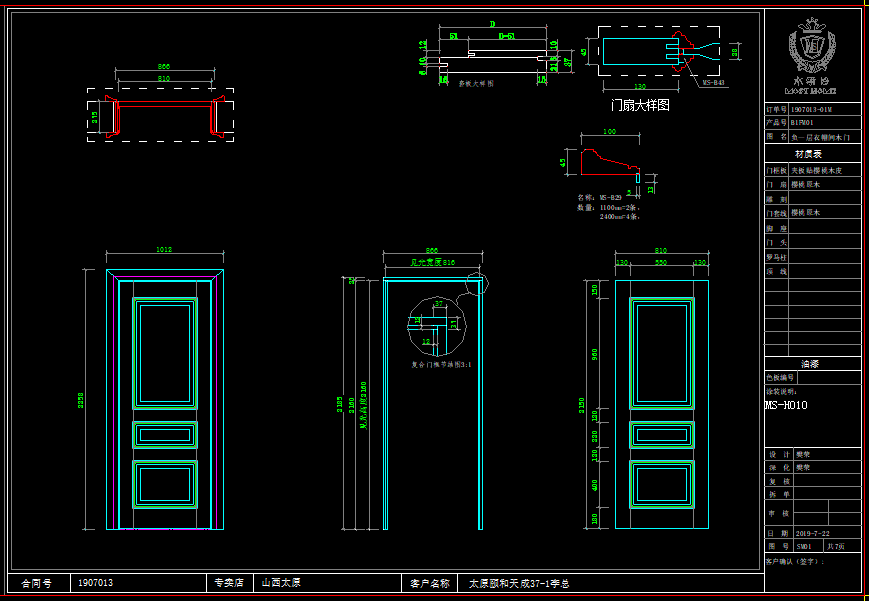Viewport: 869px width, 601px height.
Task: Click the company crest logo in title block
Action: (812, 45)
